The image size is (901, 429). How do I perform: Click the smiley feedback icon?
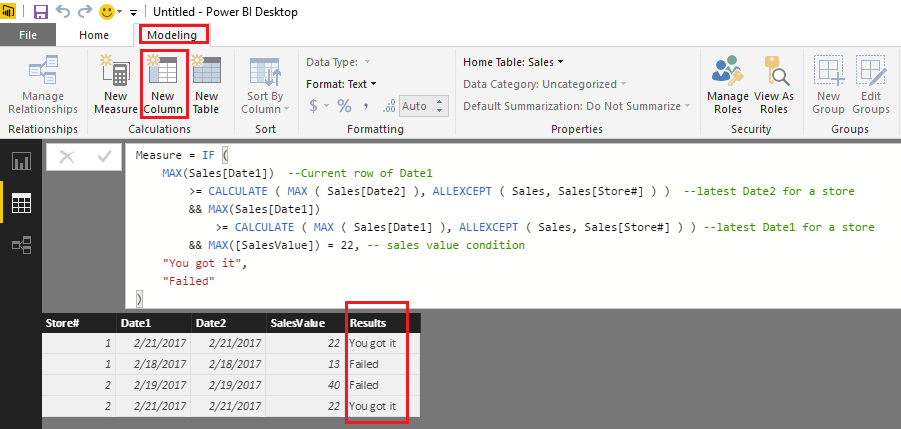point(106,11)
